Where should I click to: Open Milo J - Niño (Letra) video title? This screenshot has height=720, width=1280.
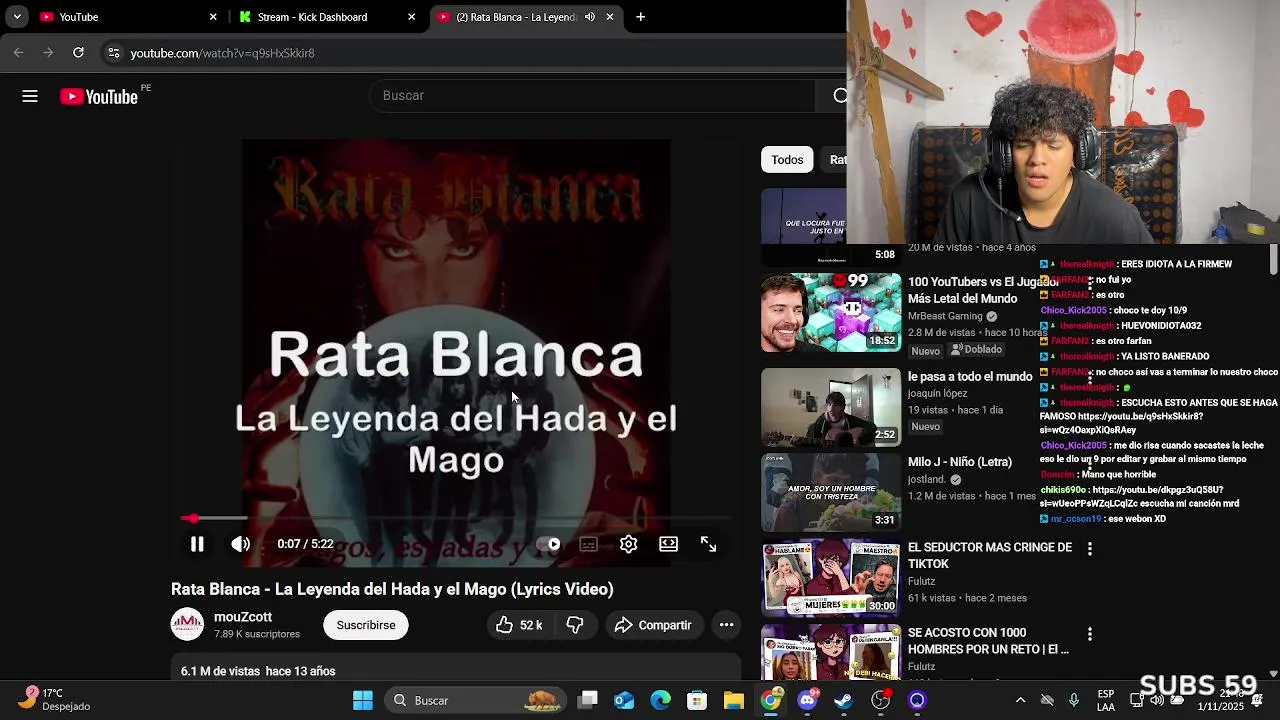pyautogui.click(x=960, y=462)
